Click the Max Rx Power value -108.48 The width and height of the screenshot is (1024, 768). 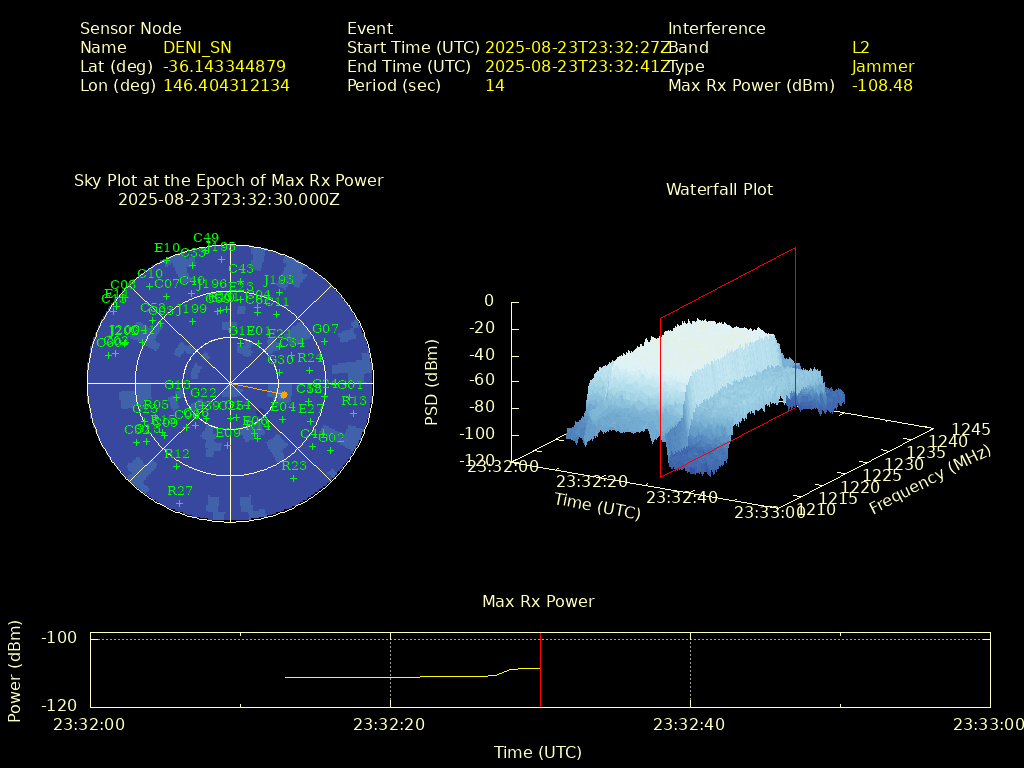[x=882, y=86]
